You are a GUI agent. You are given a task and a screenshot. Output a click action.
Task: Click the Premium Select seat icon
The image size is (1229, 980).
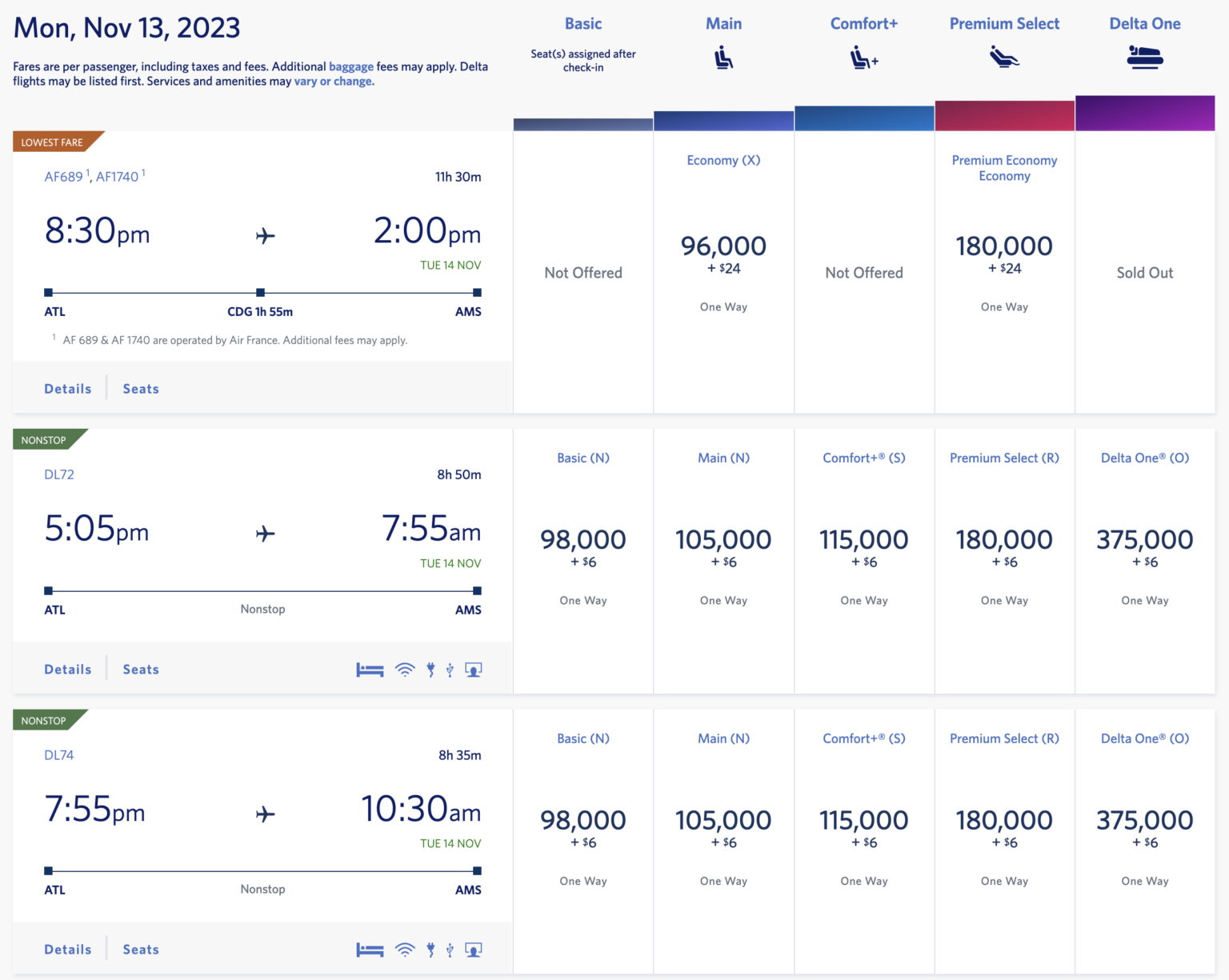coord(1004,56)
